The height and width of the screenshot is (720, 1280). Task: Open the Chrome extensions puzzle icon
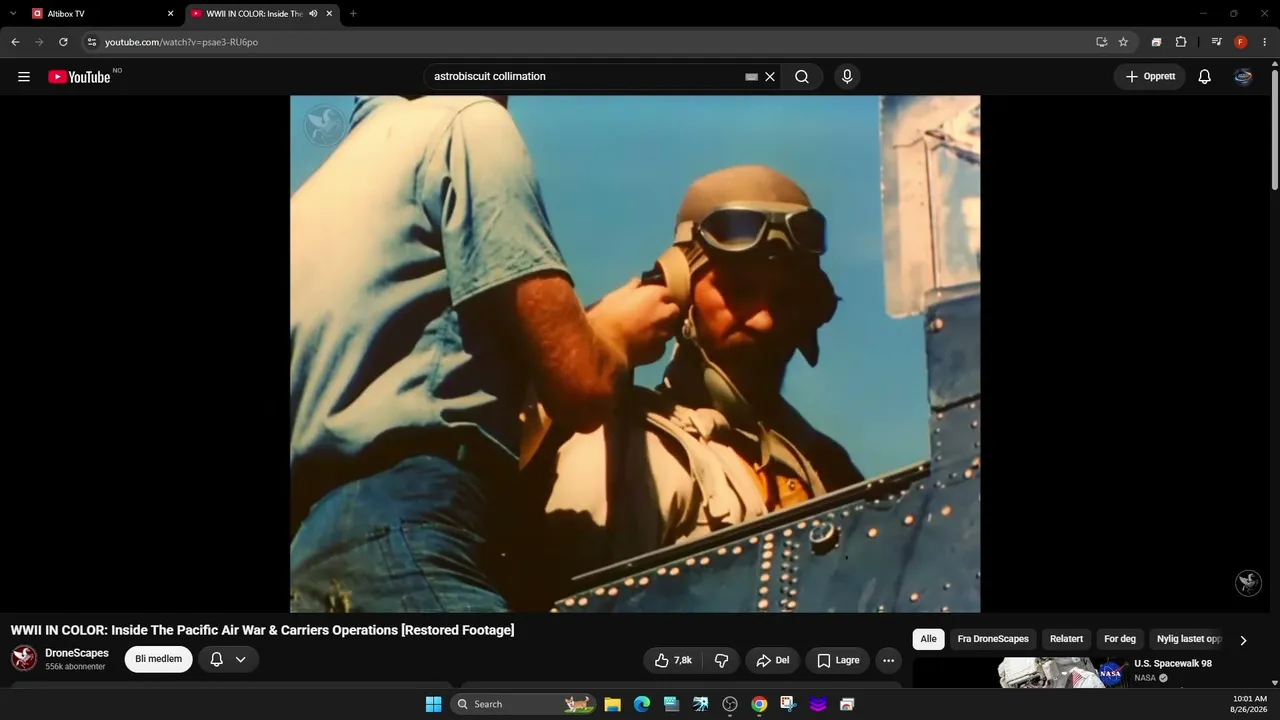[x=1181, y=42]
